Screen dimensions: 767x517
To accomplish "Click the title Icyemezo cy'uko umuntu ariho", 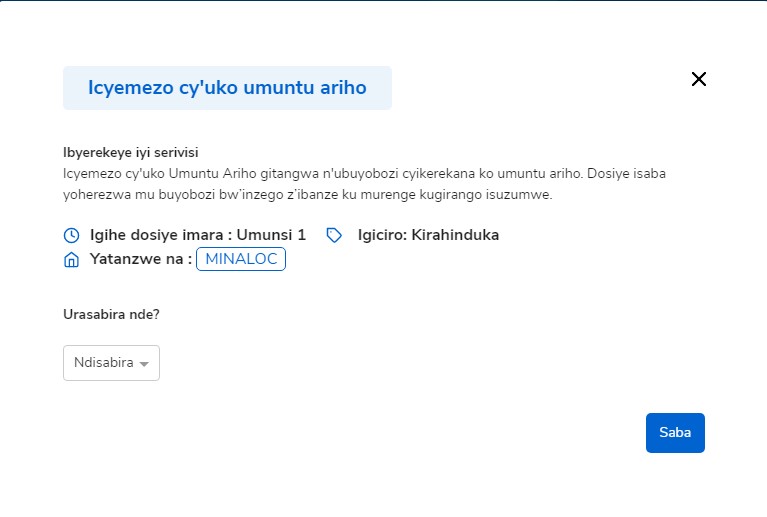I will (227, 88).
